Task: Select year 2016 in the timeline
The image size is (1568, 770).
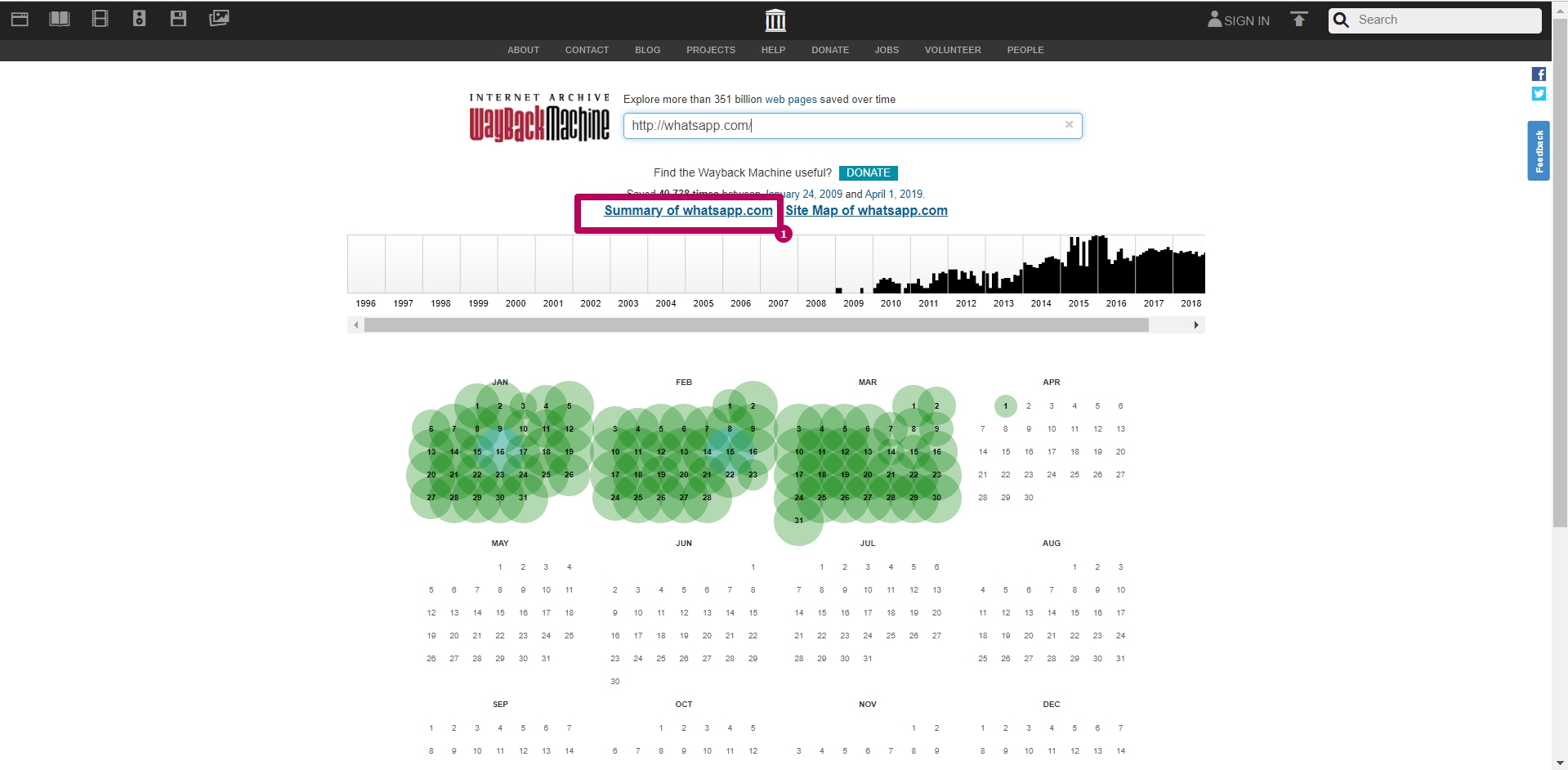Action: click(1116, 303)
